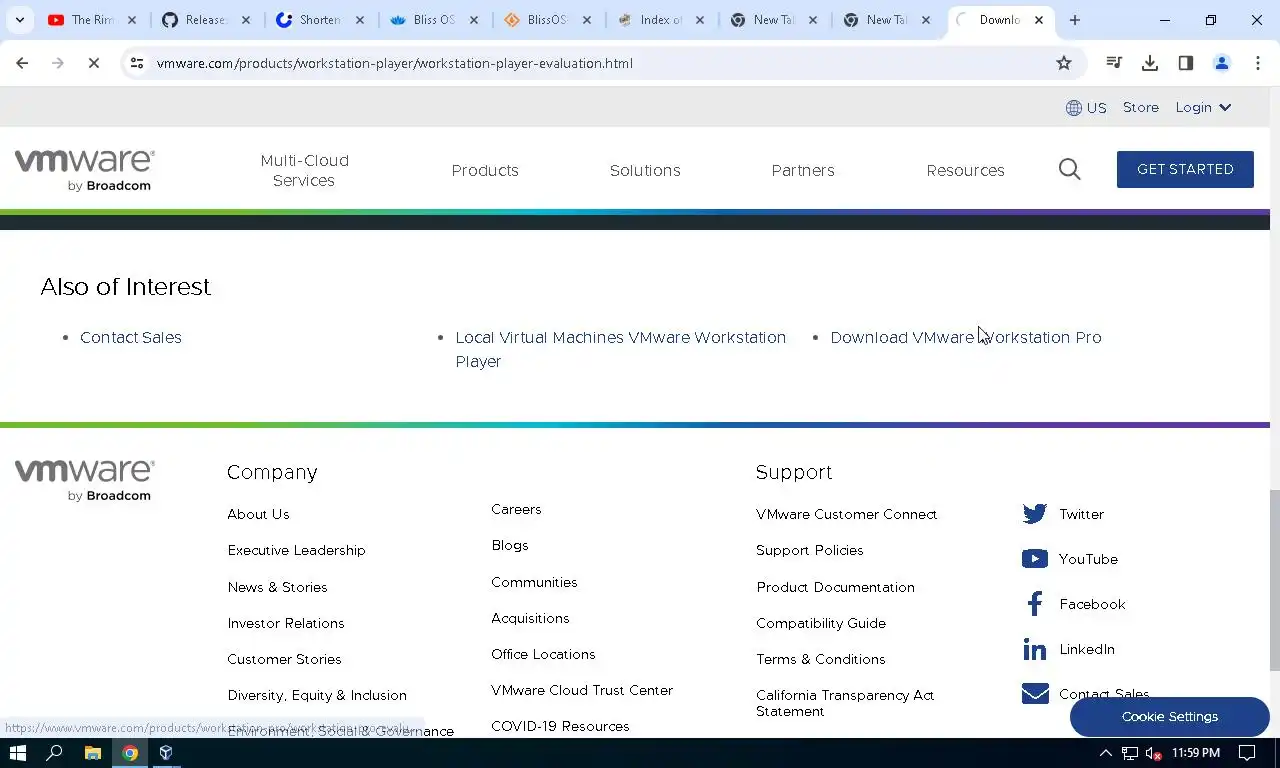Open About Us footer link
The image size is (1280, 768).
click(x=258, y=514)
